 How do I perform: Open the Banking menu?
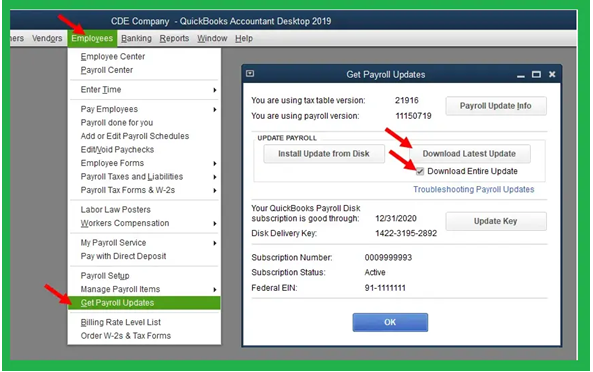[136, 39]
